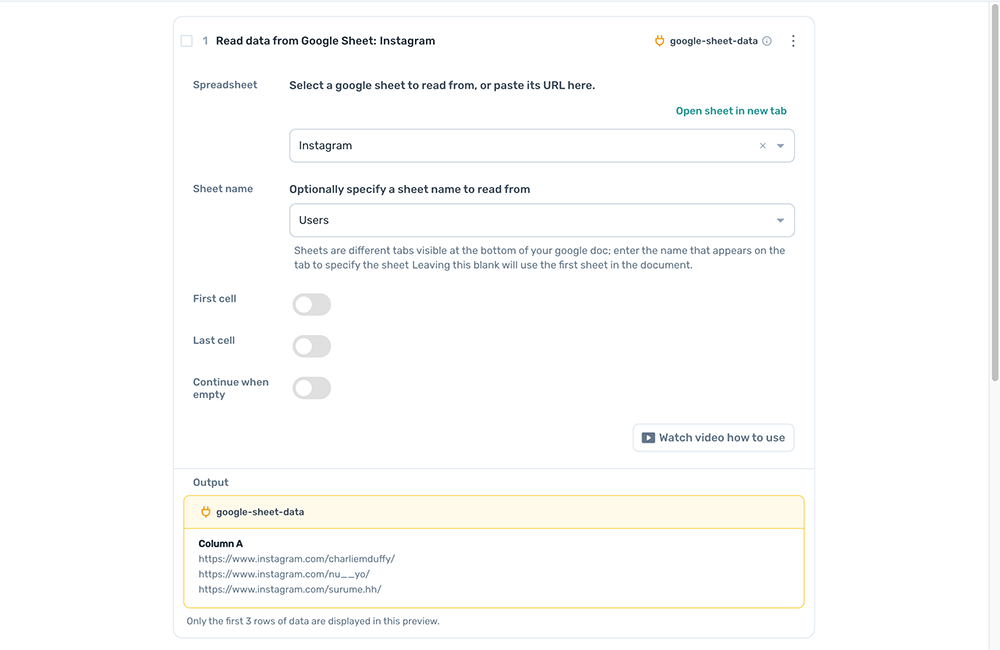Image resolution: width=1000 pixels, height=650 pixels.
Task: Select the checkbox next to step 1
Action: tap(187, 40)
